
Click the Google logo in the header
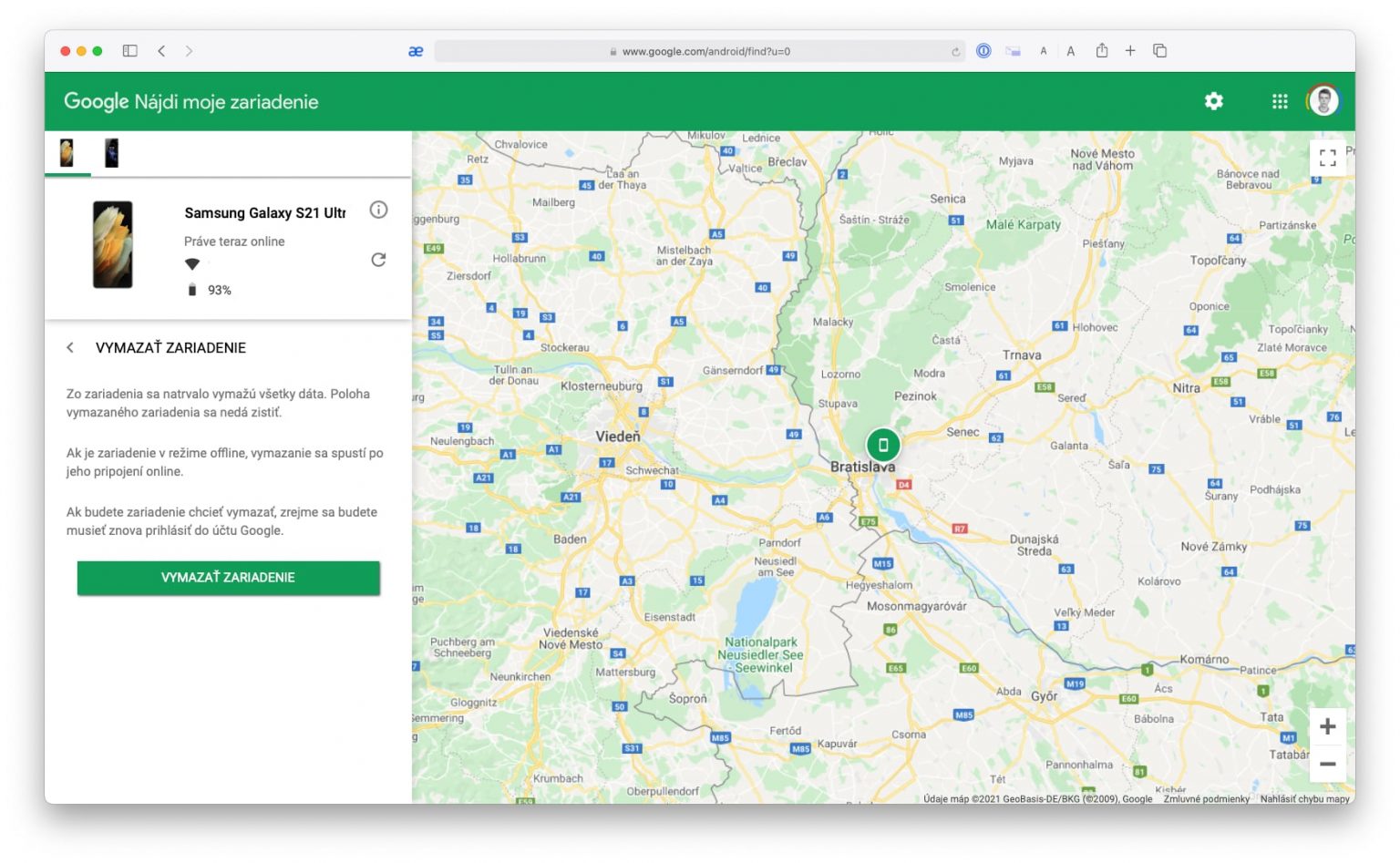pos(96,101)
